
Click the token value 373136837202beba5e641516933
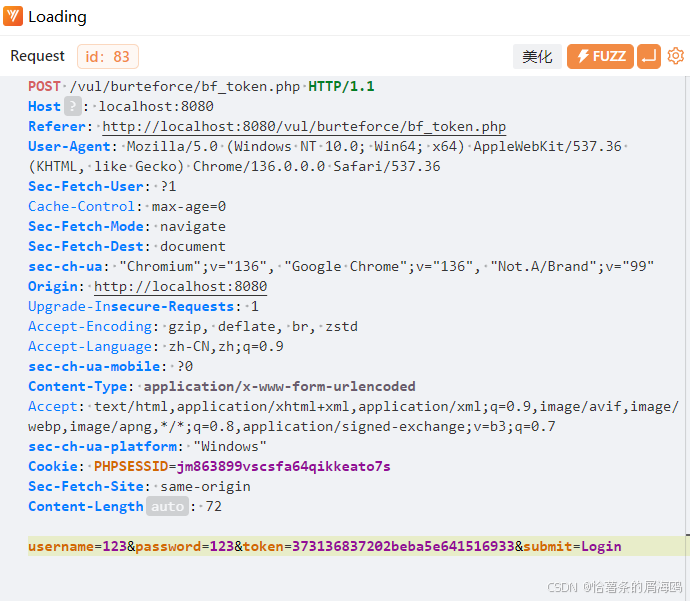click(403, 546)
